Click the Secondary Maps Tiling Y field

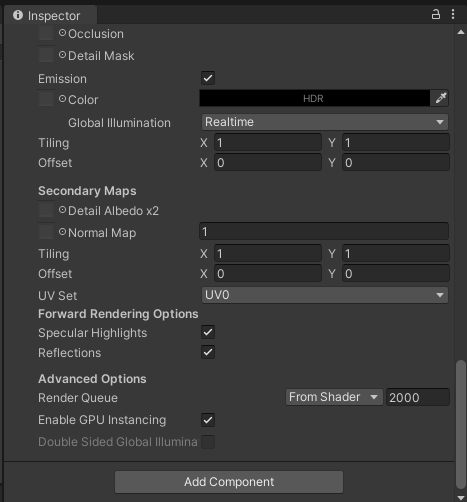coord(396,254)
